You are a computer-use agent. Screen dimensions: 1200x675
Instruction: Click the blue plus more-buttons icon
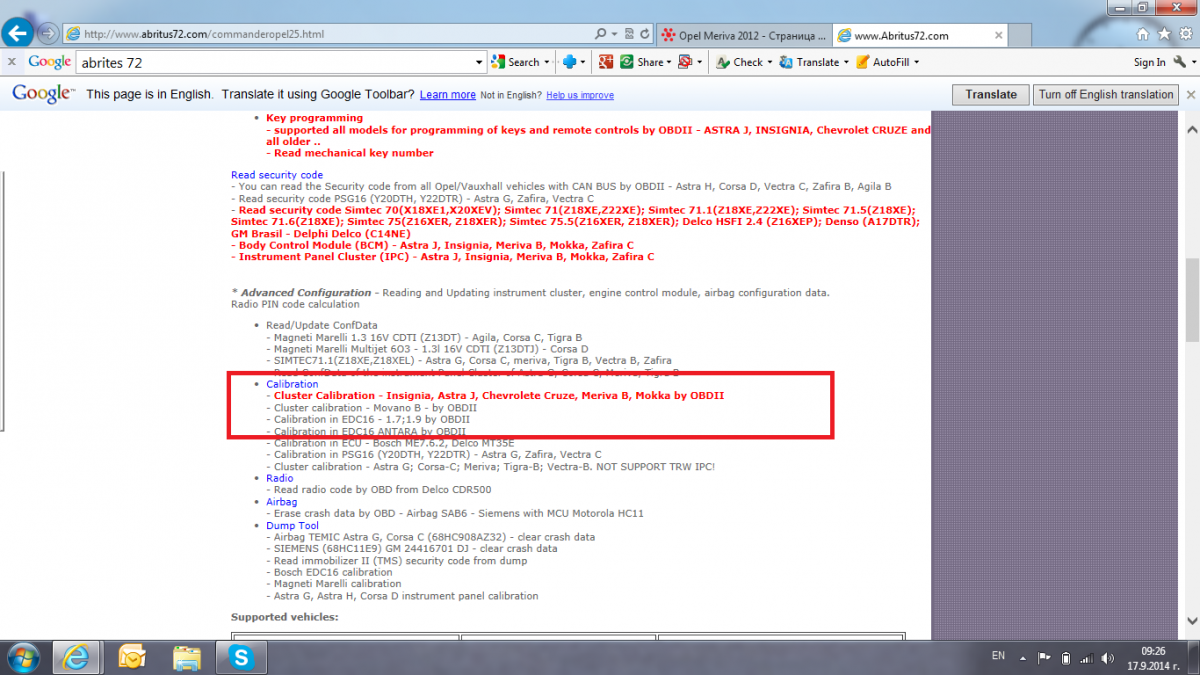pyautogui.click(x=571, y=62)
